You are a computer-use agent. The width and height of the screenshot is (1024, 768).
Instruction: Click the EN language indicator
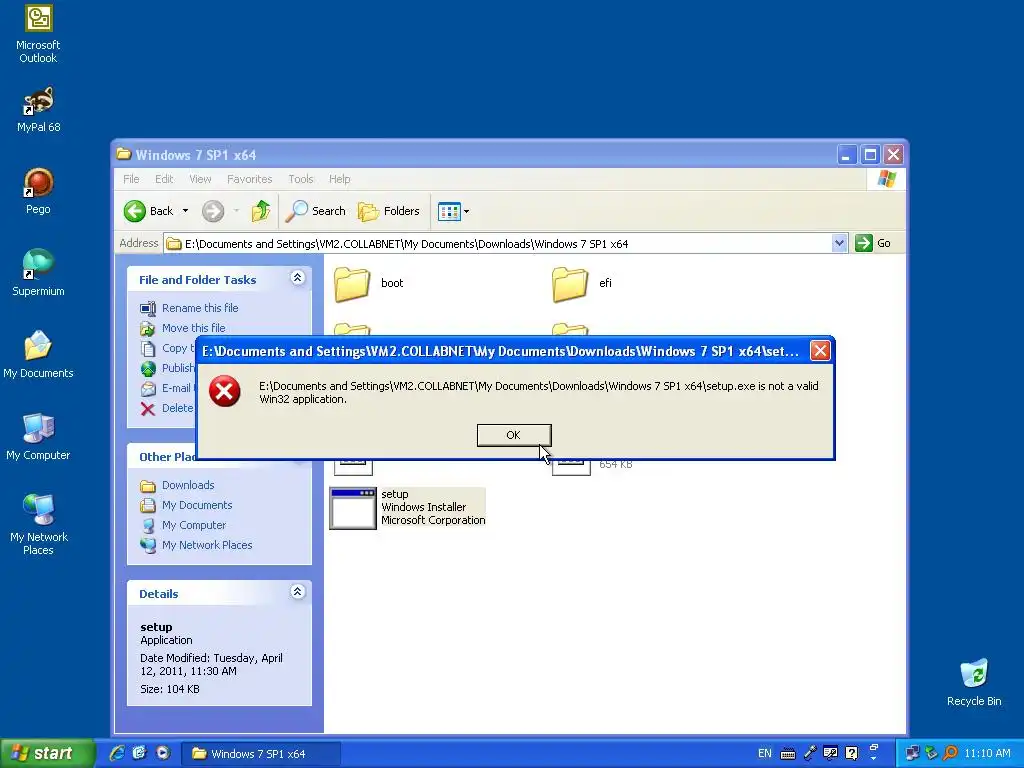(x=765, y=754)
